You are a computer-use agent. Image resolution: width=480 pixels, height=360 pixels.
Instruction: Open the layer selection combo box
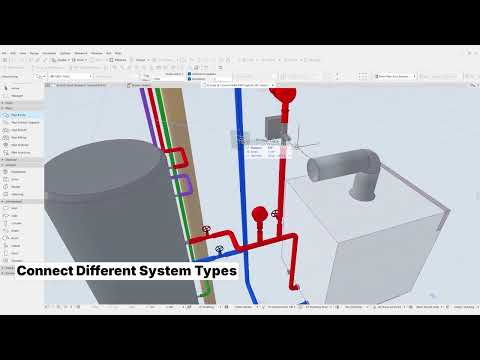click(x=71, y=76)
